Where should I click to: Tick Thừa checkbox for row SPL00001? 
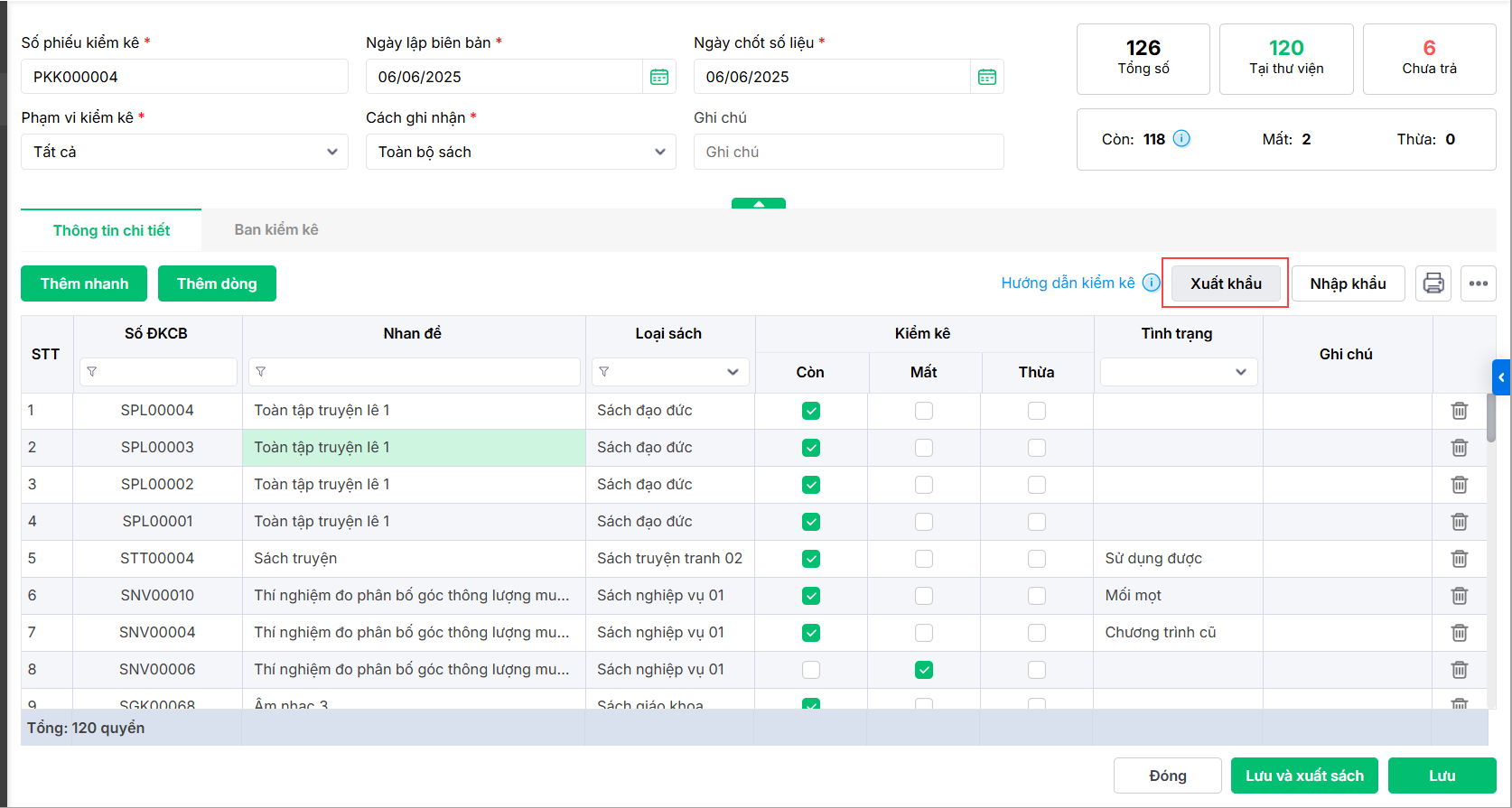click(x=1037, y=522)
